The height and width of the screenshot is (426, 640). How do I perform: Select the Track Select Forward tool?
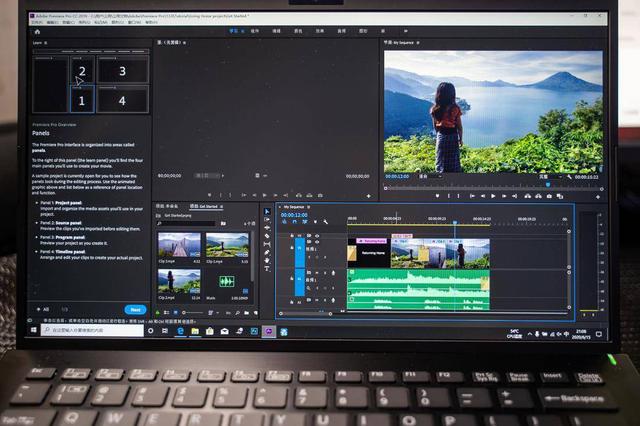(267, 220)
